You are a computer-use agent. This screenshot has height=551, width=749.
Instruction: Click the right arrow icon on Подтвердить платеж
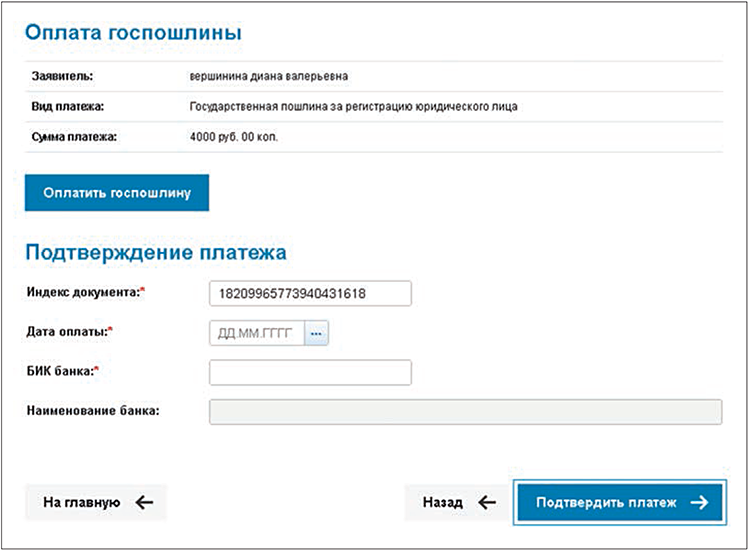699,503
